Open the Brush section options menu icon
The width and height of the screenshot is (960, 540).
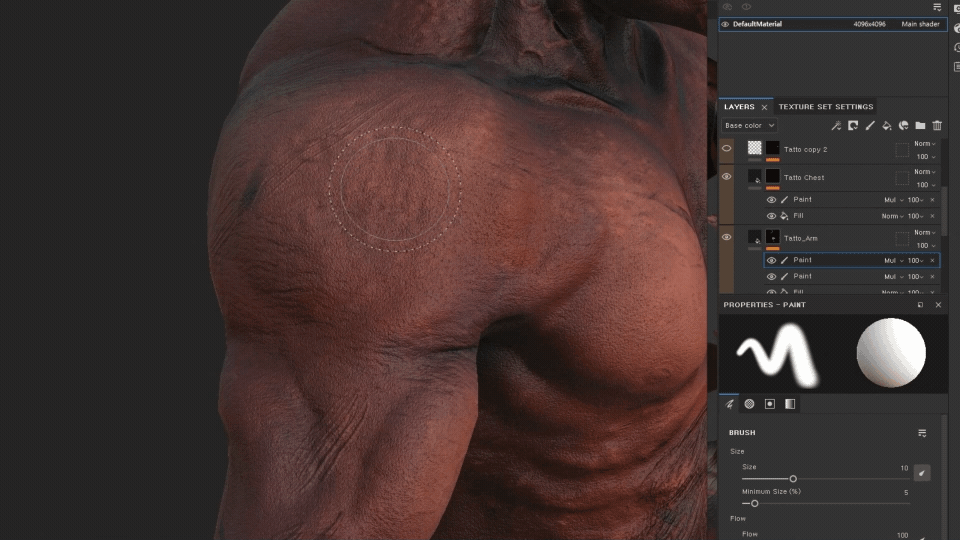922,433
